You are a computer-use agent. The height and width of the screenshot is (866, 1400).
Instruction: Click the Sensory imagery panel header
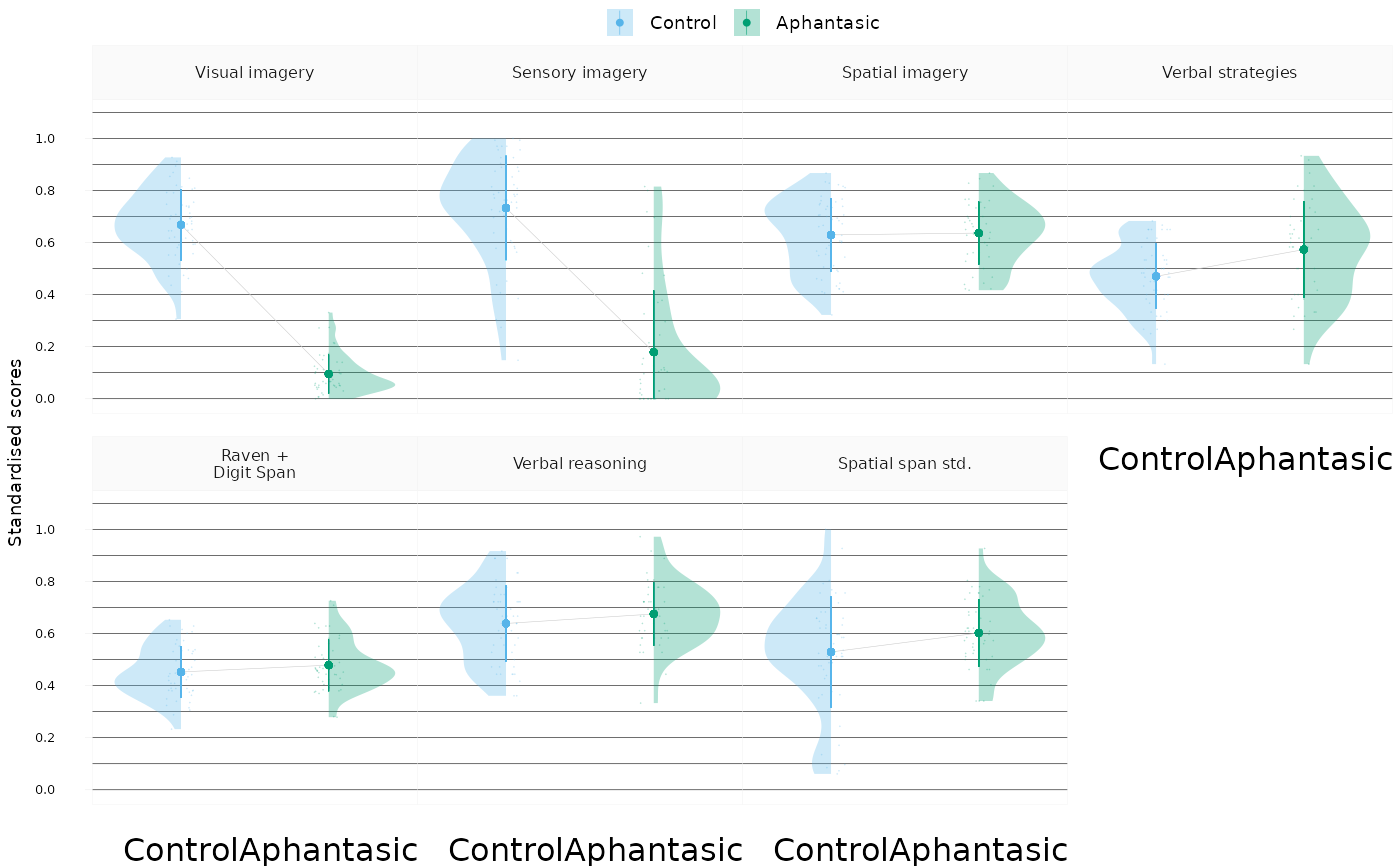tap(579, 72)
